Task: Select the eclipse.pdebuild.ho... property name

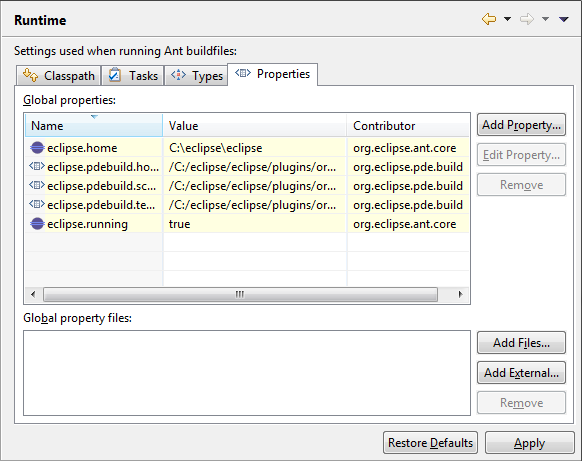Action: (x=103, y=167)
